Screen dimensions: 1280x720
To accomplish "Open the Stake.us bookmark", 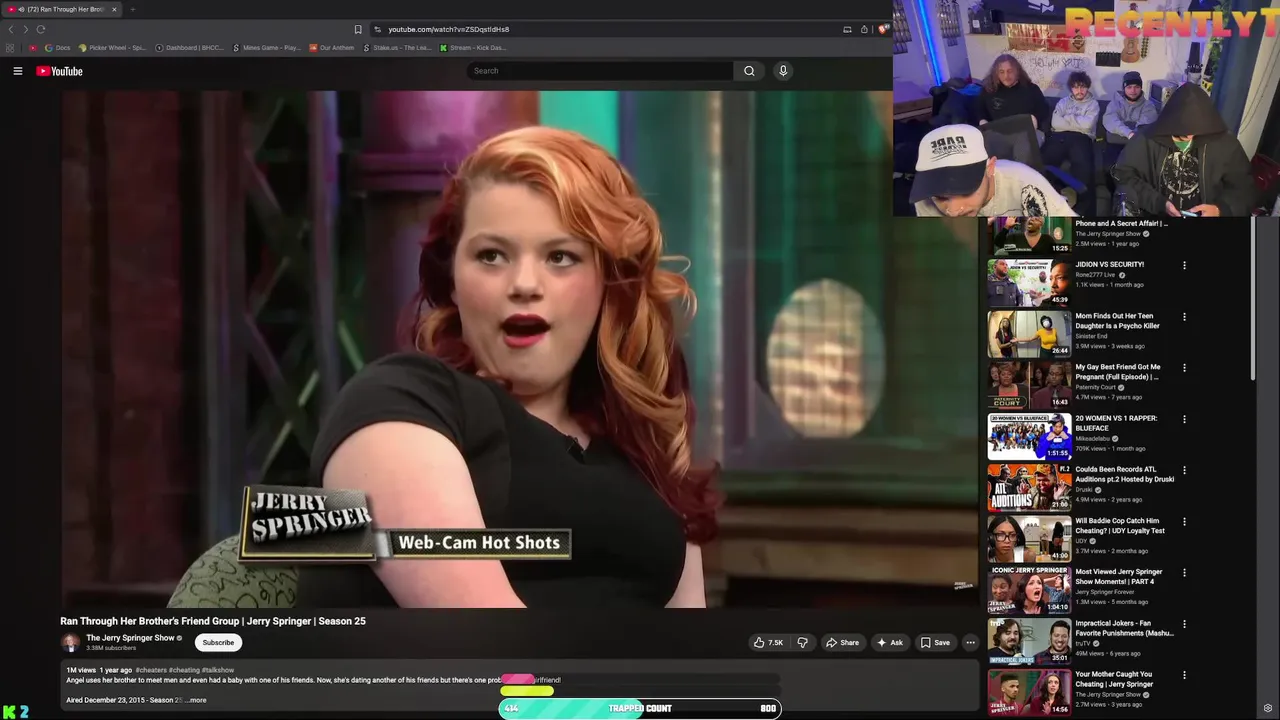I will (x=398, y=48).
